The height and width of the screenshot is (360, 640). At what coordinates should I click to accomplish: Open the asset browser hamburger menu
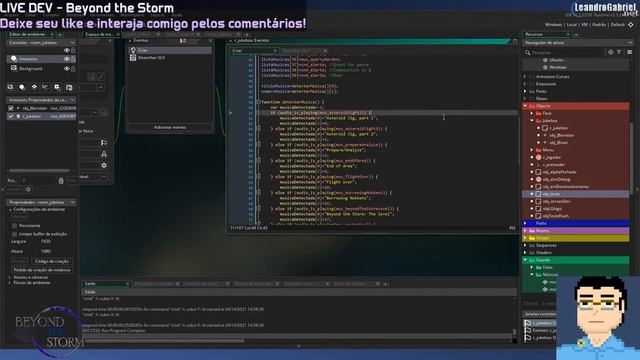(629, 52)
